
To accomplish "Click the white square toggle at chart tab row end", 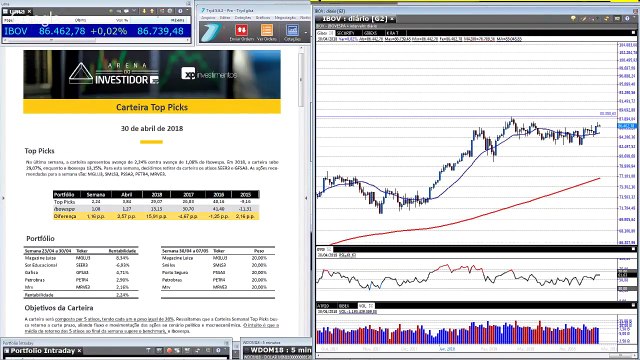I will (x=633, y=33).
